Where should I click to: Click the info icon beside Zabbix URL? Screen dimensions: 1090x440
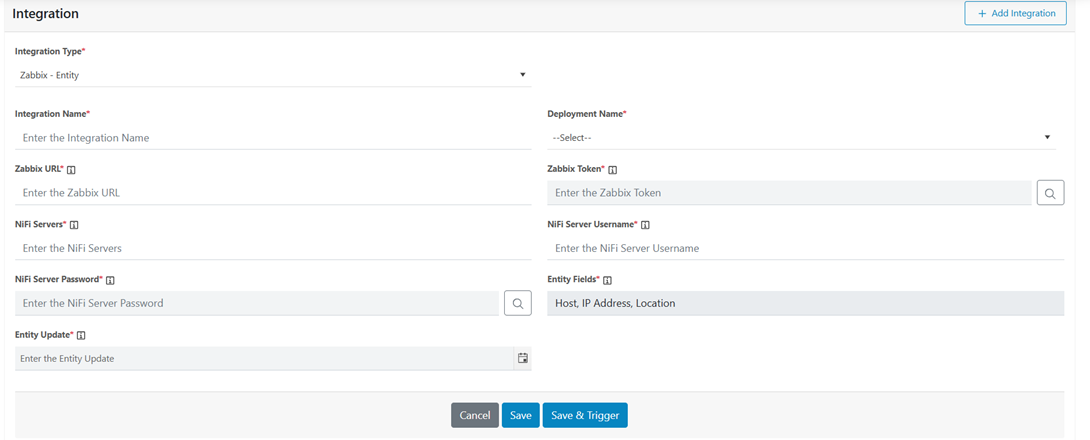tap(71, 170)
